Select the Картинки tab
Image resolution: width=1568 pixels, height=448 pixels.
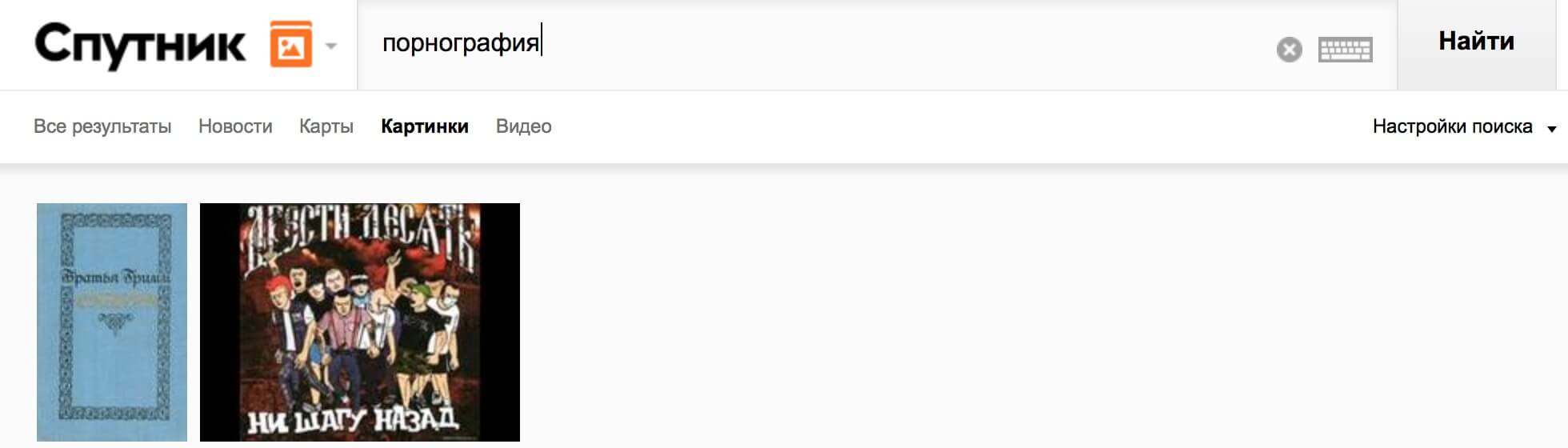[425, 126]
